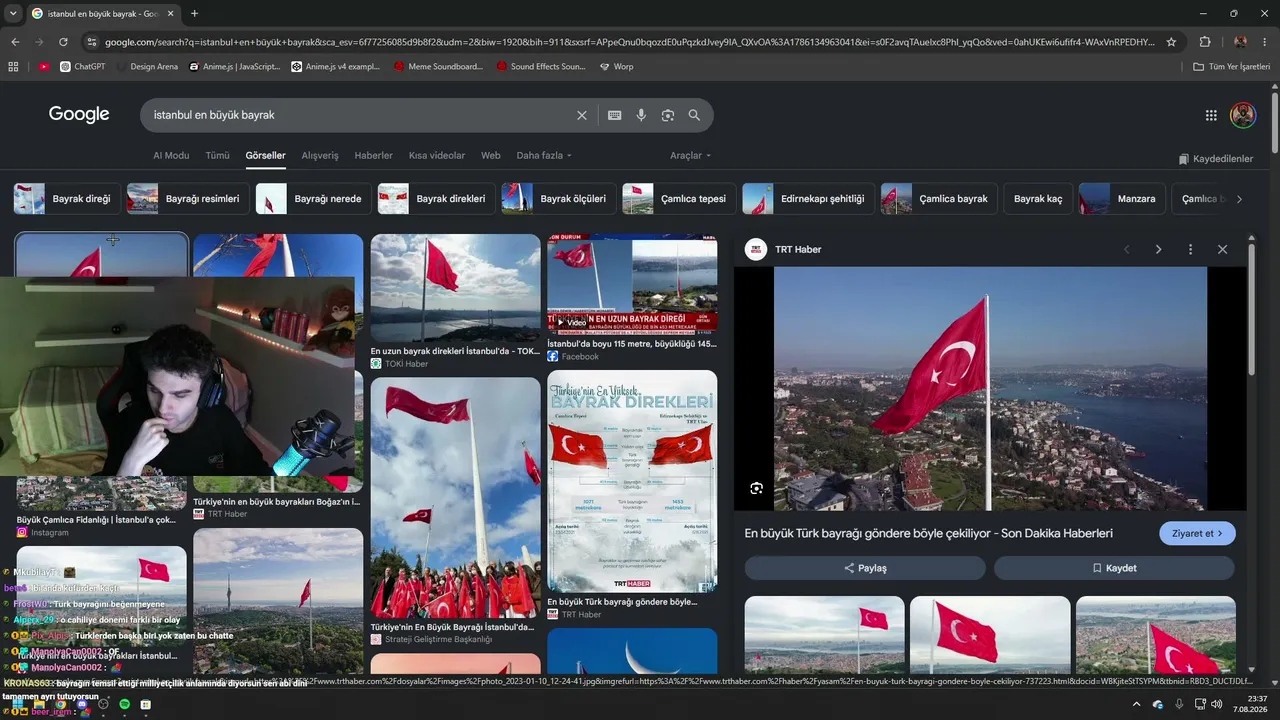Submit the search with the magnifier icon
The image size is (1280, 720).
pos(694,115)
